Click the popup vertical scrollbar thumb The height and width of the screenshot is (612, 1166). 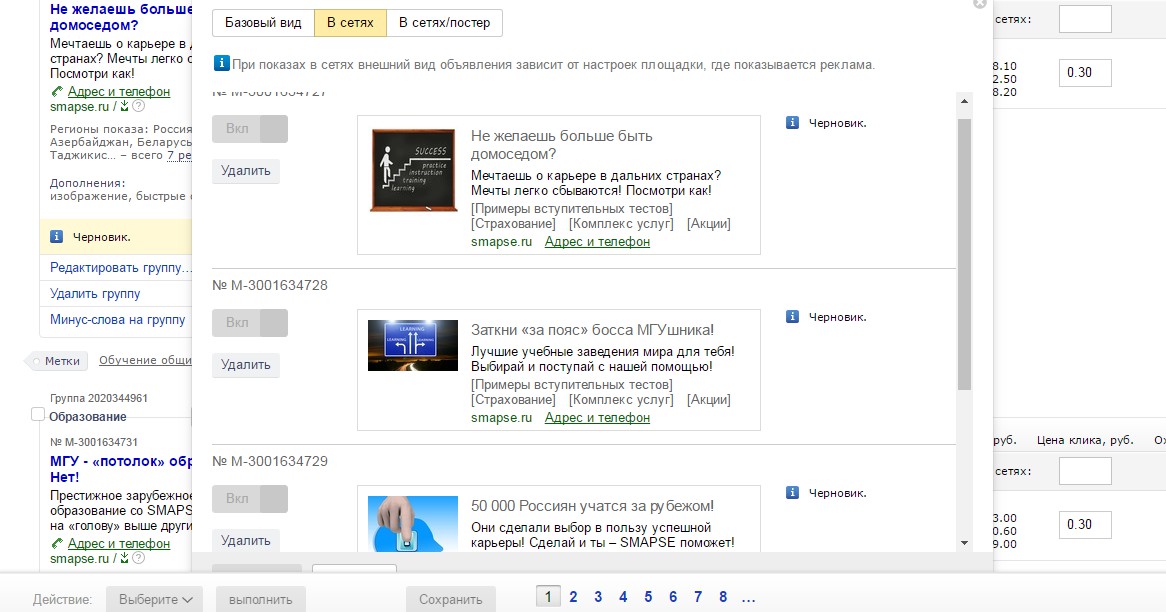click(964, 254)
